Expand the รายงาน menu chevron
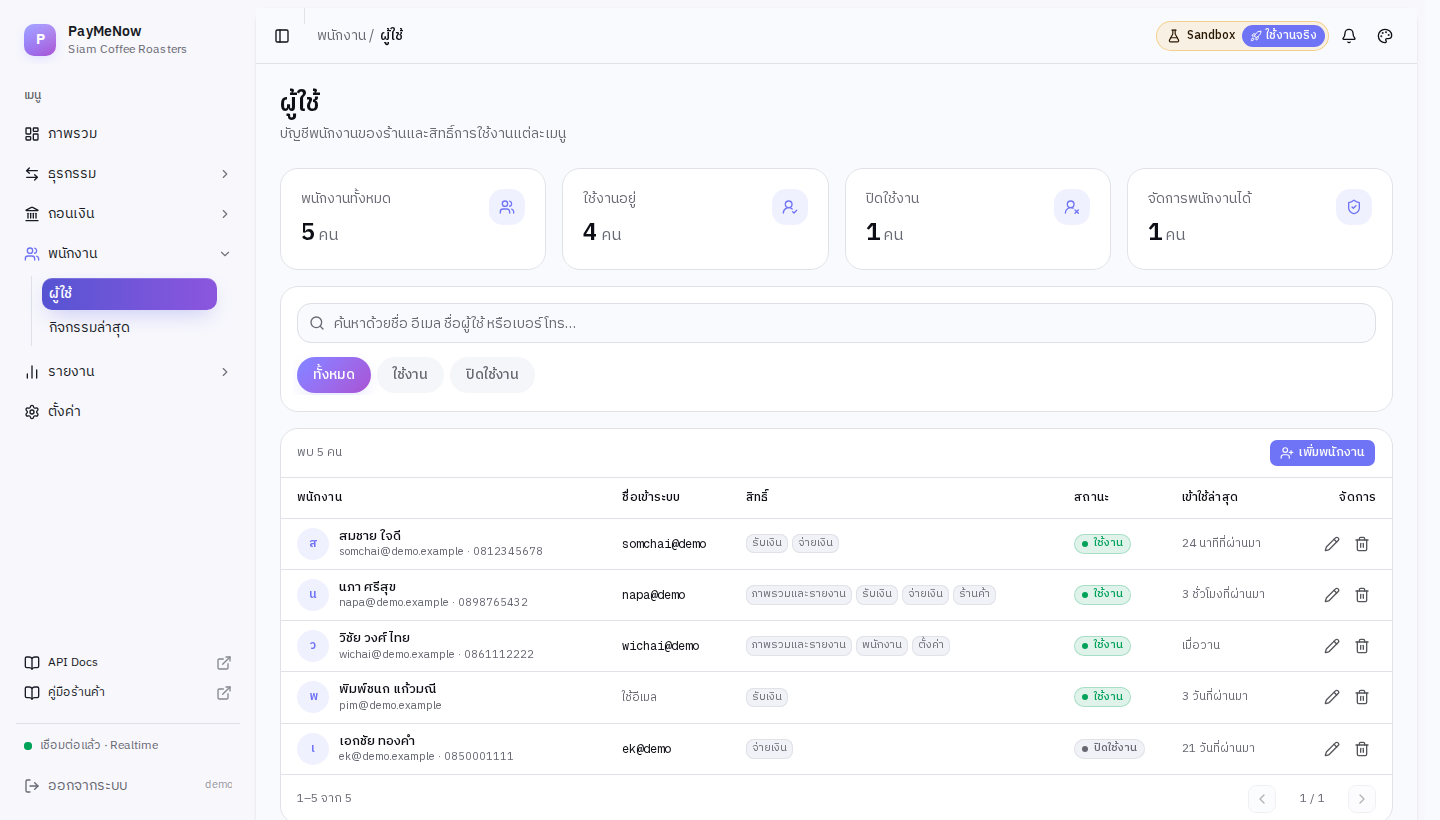 (225, 372)
